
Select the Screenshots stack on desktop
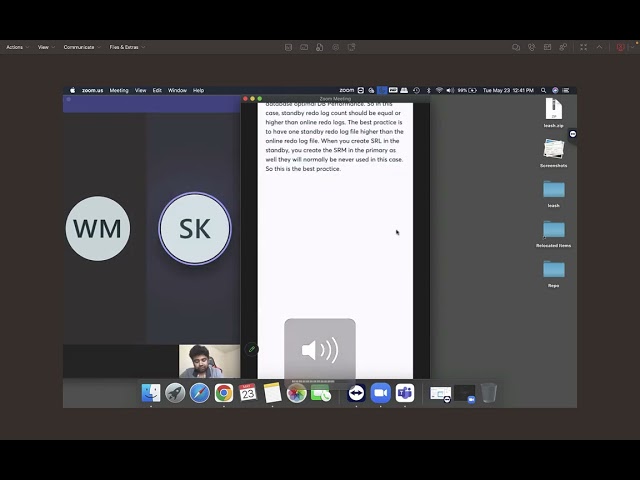tap(553, 153)
